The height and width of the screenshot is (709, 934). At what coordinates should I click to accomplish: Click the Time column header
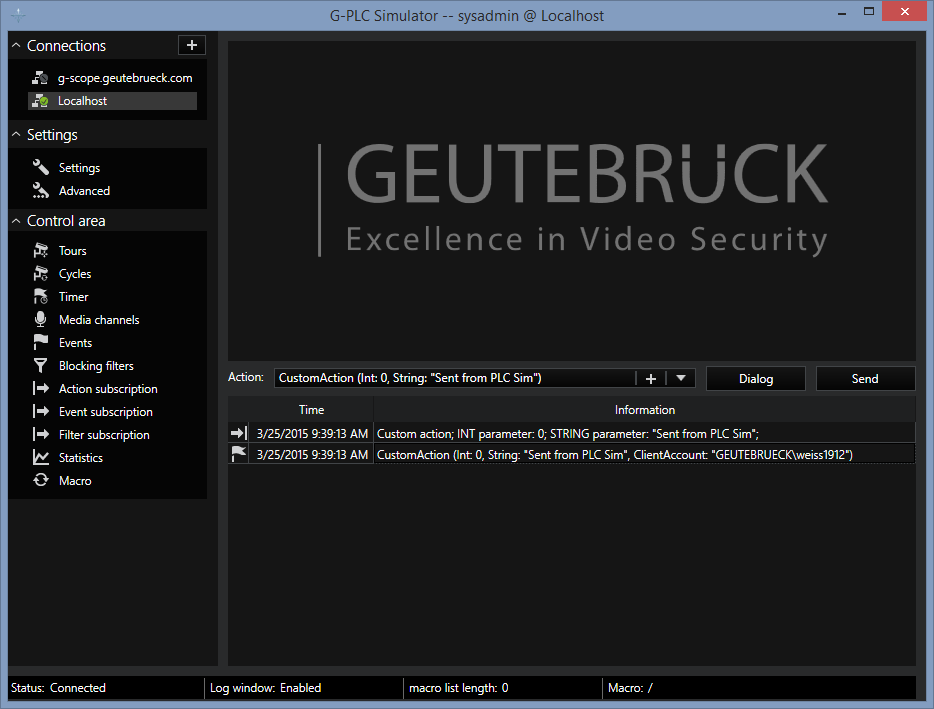(x=311, y=409)
